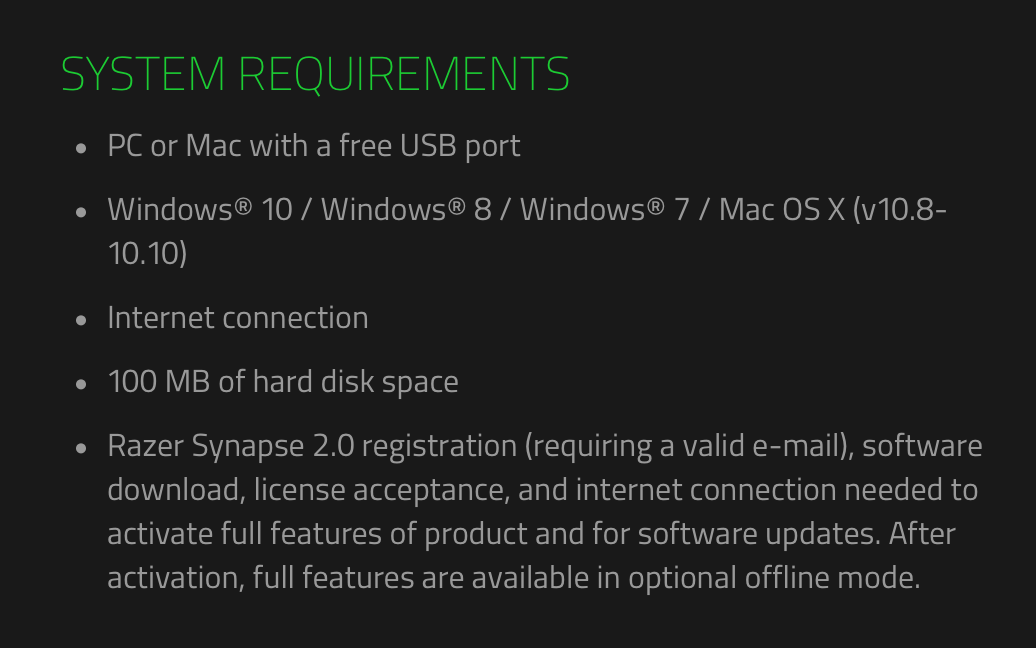
Task: Click '100 MB of hard disk space'
Action: 283,382
